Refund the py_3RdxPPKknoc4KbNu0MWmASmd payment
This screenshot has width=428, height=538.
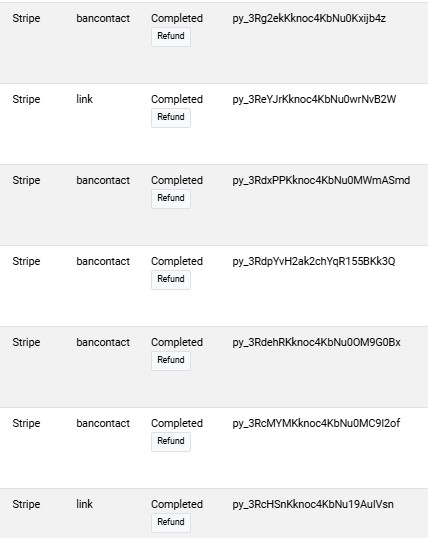point(171,199)
